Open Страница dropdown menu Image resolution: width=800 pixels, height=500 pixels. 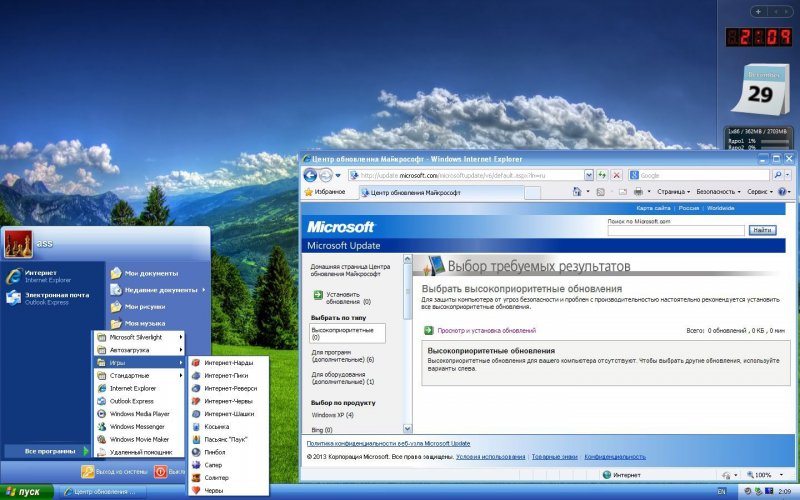point(673,192)
